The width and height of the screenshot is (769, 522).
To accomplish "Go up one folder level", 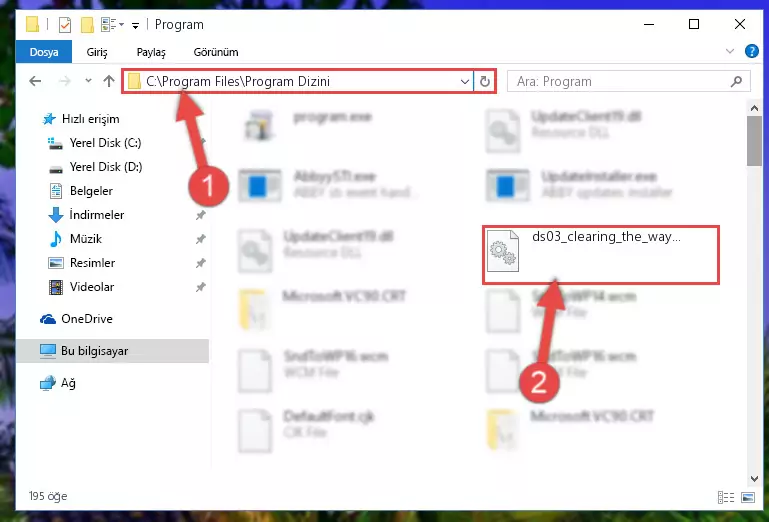I will pos(109,81).
